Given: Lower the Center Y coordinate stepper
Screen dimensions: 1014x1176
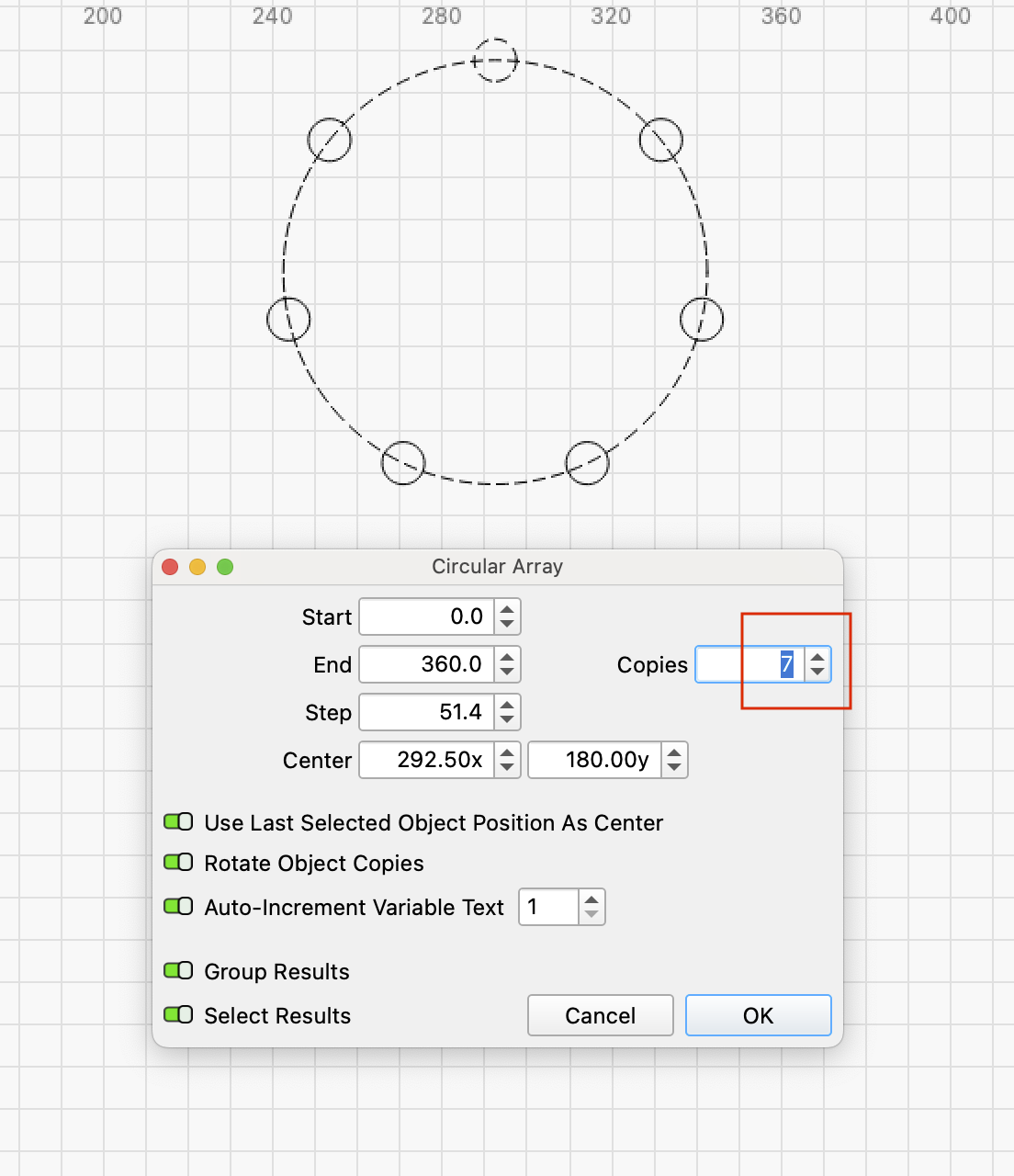Looking at the screenshot, I should 674,767.
